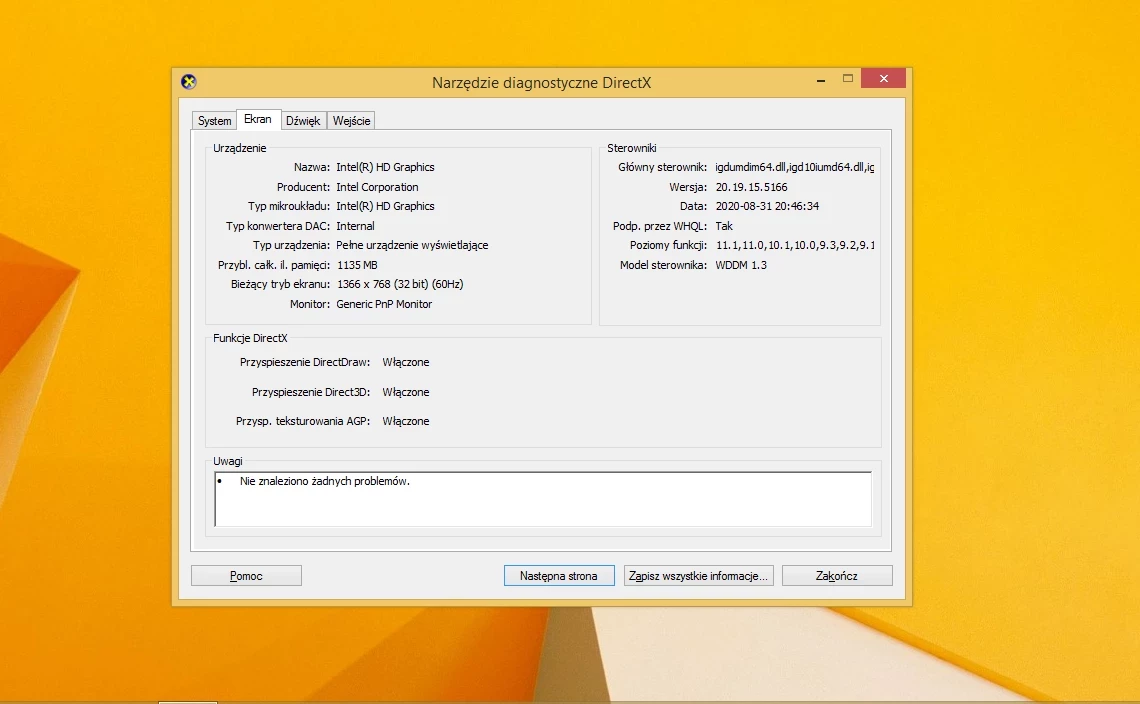
Task: Go to the Wejście tab
Action: (x=351, y=121)
